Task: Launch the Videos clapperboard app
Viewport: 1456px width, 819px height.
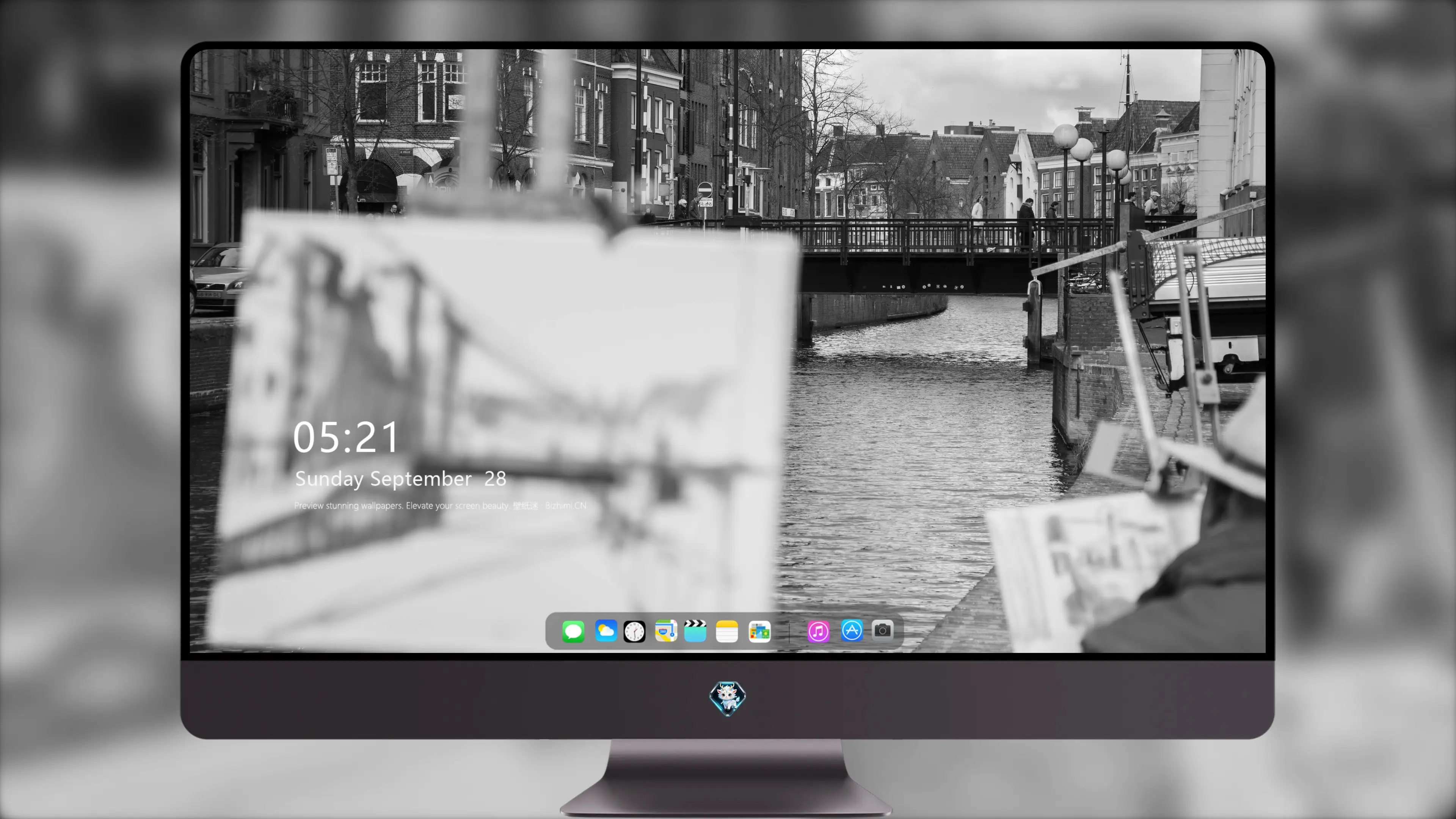Action: [x=695, y=631]
